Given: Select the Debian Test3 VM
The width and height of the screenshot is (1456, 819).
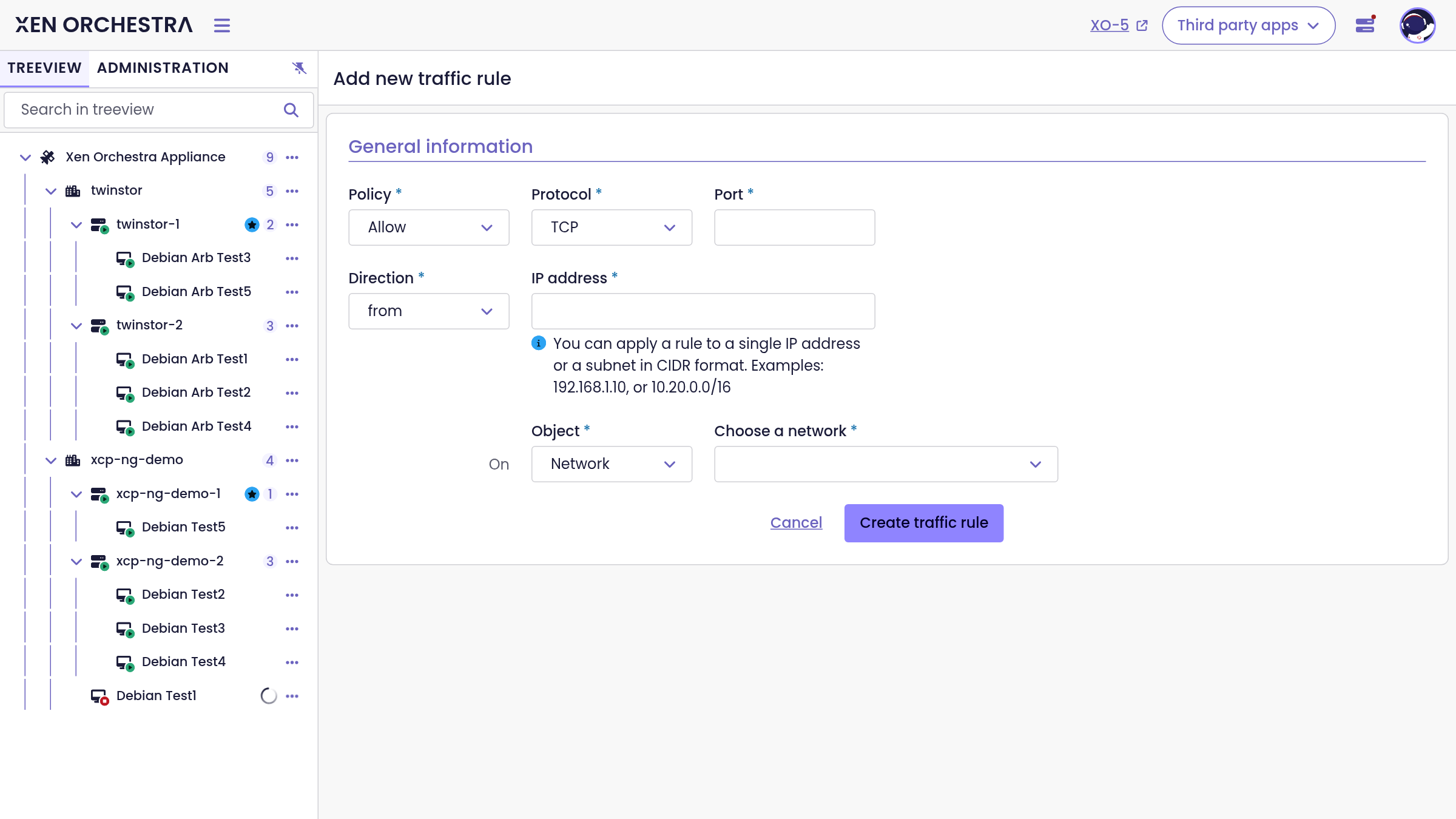Looking at the screenshot, I should pyautogui.click(x=183, y=629).
